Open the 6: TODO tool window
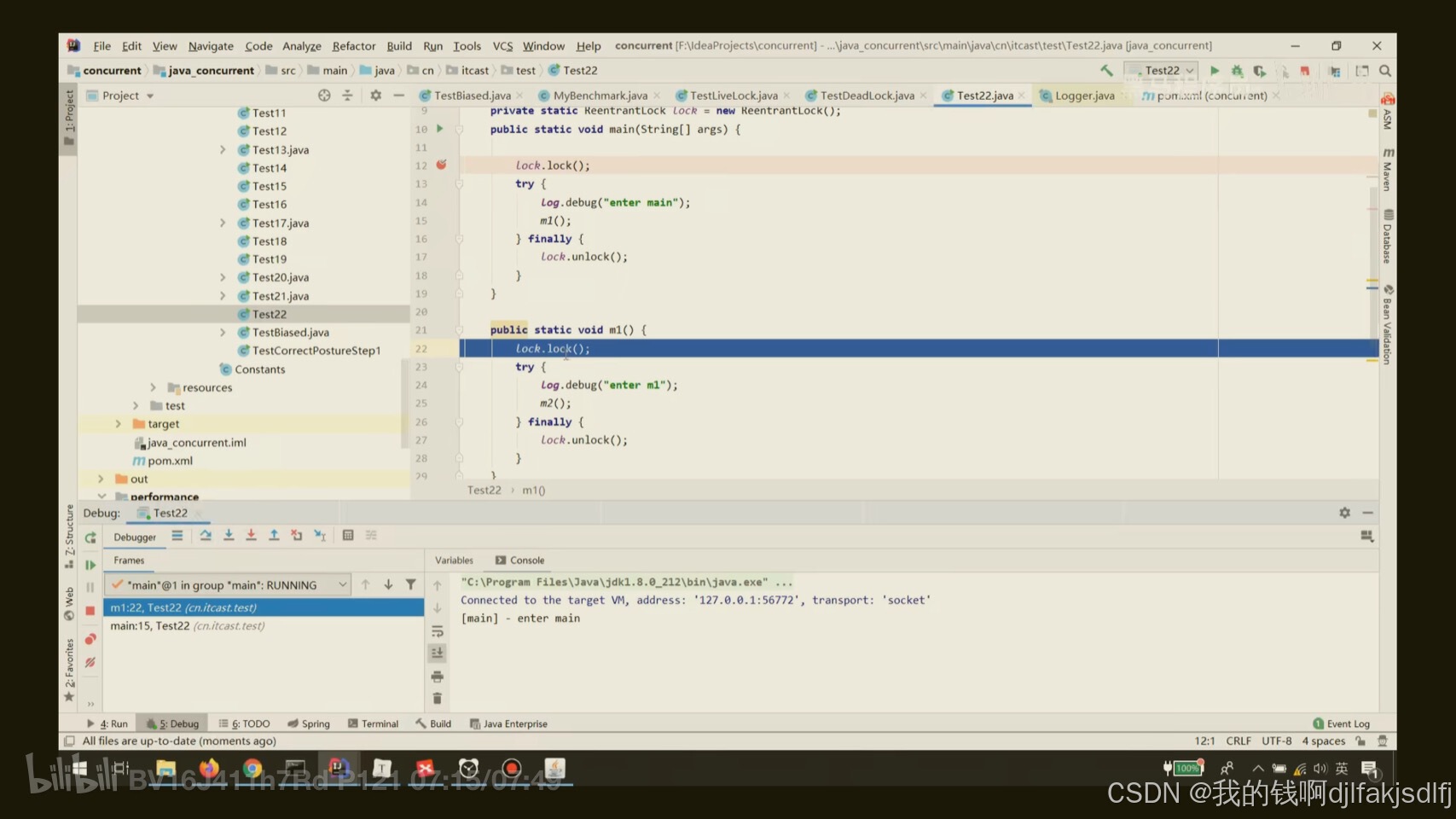The image size is (1456, 819). click(x=244, y=723)
